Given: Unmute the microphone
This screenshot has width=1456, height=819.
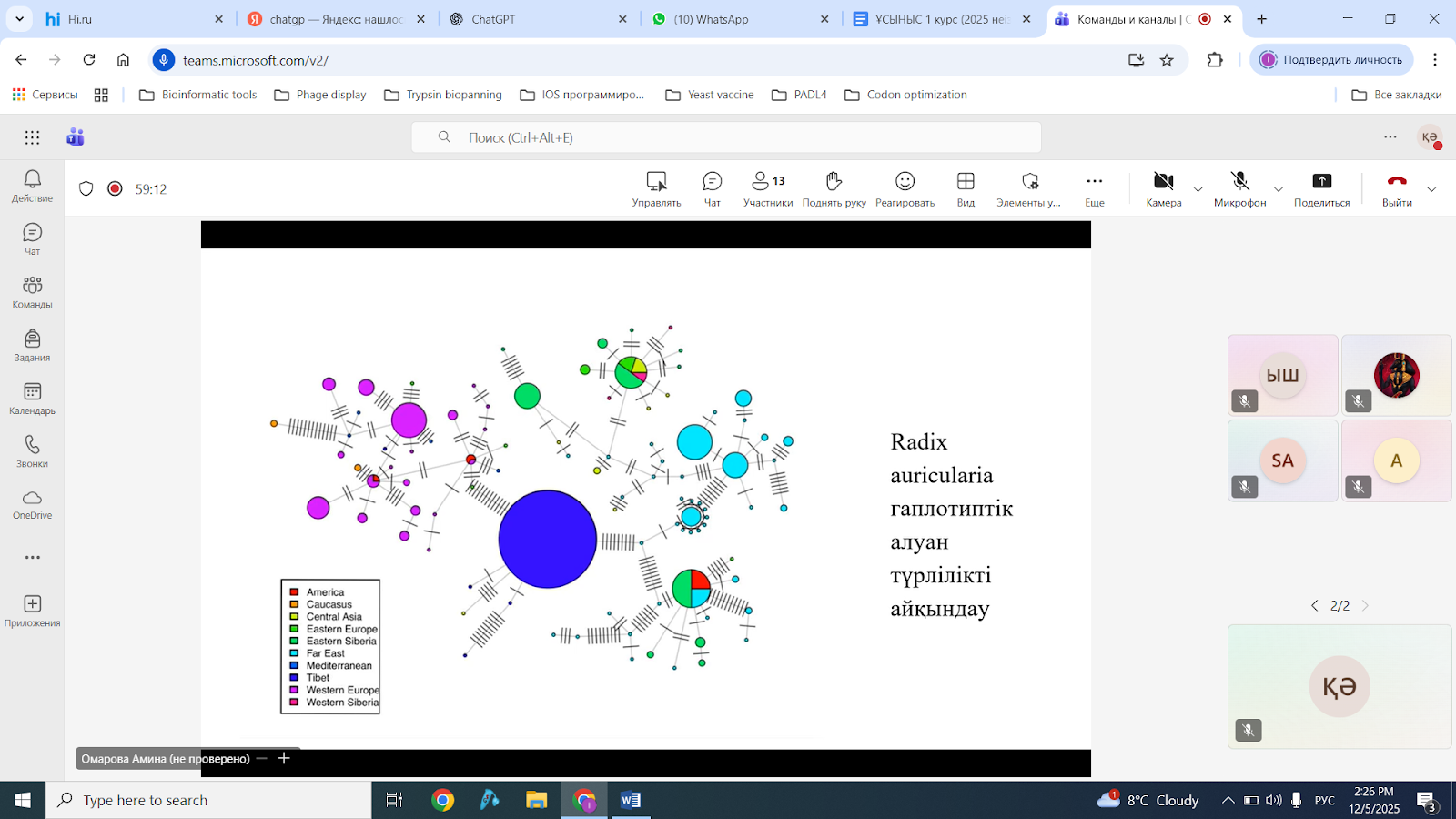Looking at the screenshot, I should point(1239,188).
